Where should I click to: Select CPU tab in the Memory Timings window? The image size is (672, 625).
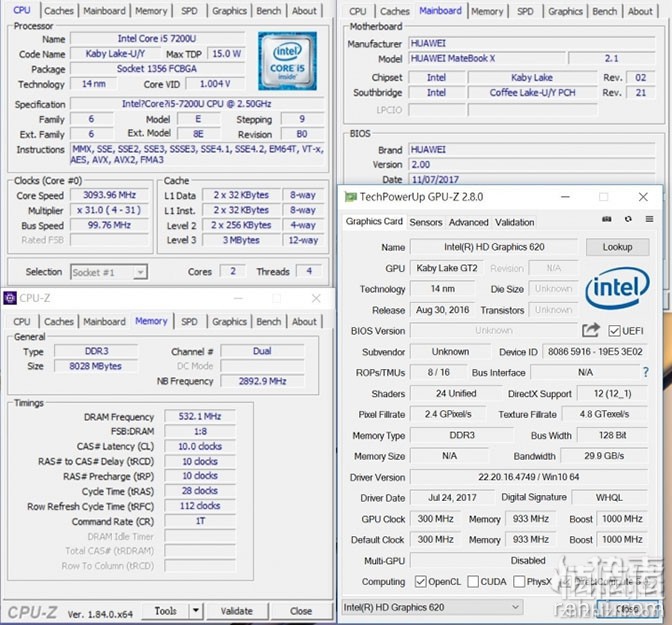pyautogui.click(x=21, y=322)
